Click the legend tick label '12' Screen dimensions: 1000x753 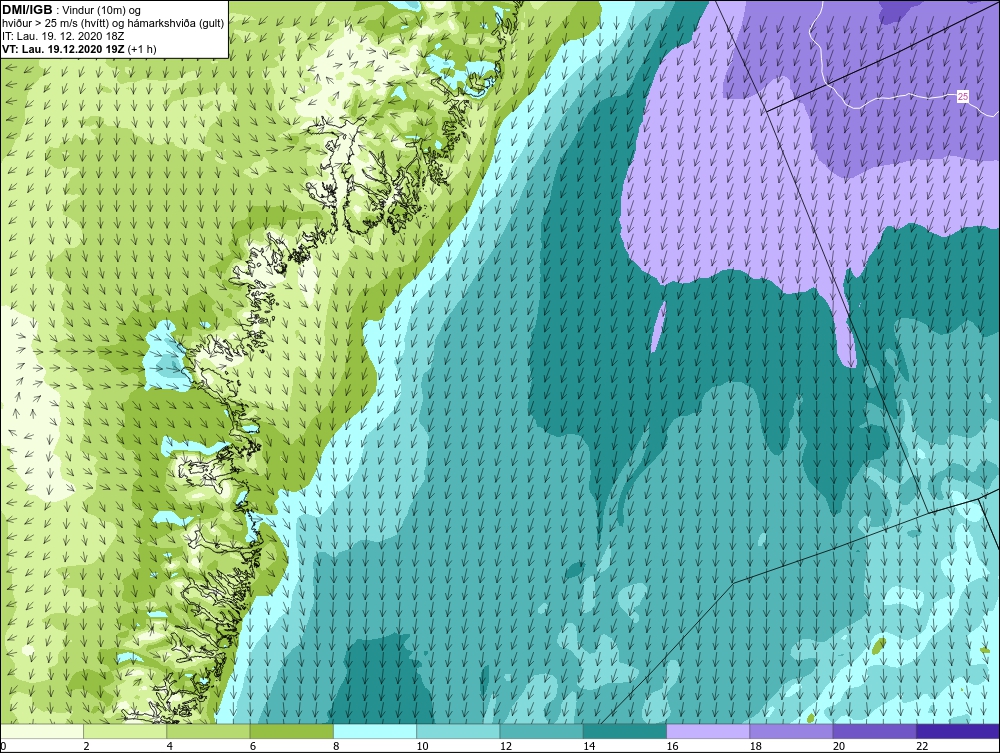point(506,747)
